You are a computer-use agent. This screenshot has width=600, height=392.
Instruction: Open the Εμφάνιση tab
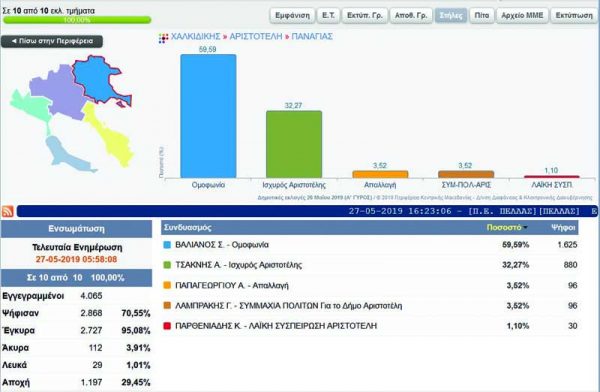pos(292,16)
